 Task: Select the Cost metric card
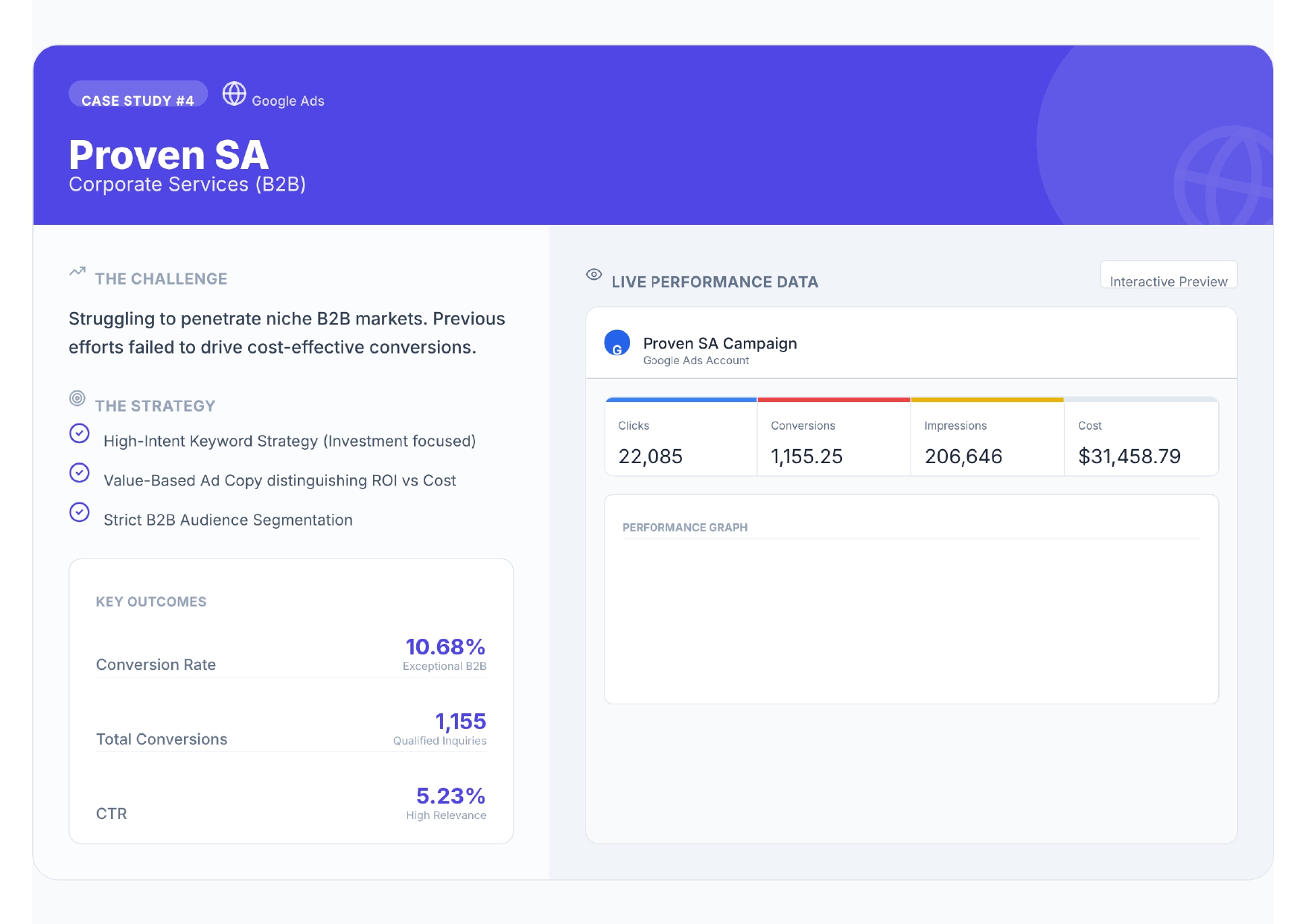1141,437
